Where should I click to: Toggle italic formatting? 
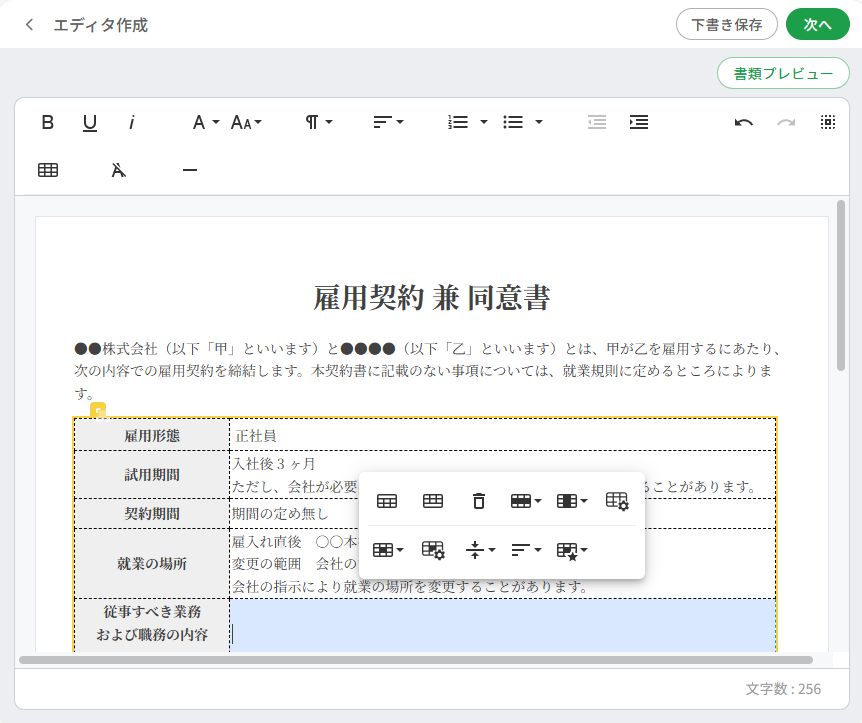pos(132,122)
